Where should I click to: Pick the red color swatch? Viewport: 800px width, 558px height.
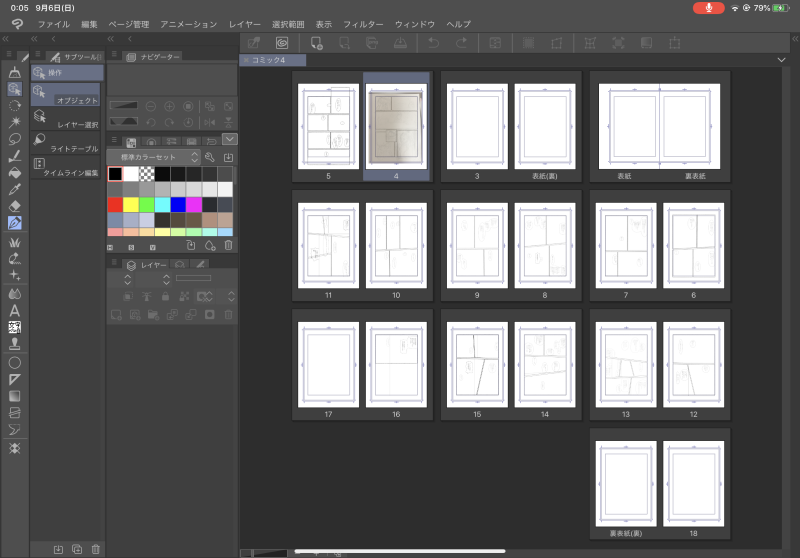[115, 204]
